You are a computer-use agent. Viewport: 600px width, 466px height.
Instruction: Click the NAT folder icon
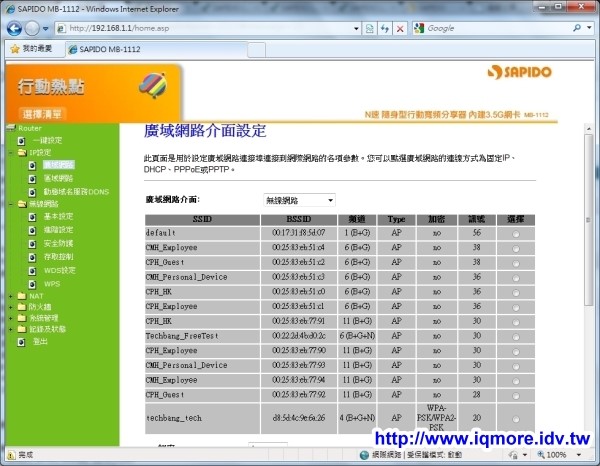click(x=22, y=296)
